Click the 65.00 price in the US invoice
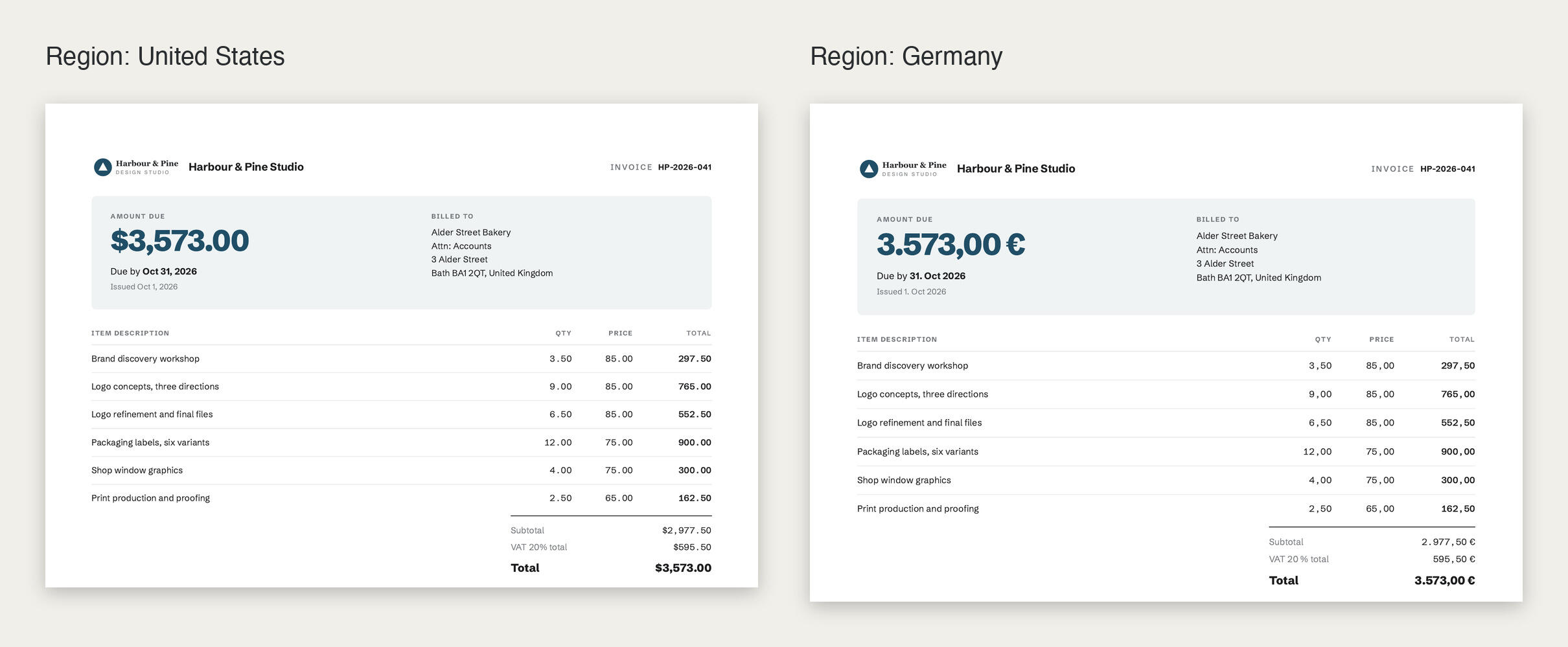1568x647 pixels. (x=619, y=498)
